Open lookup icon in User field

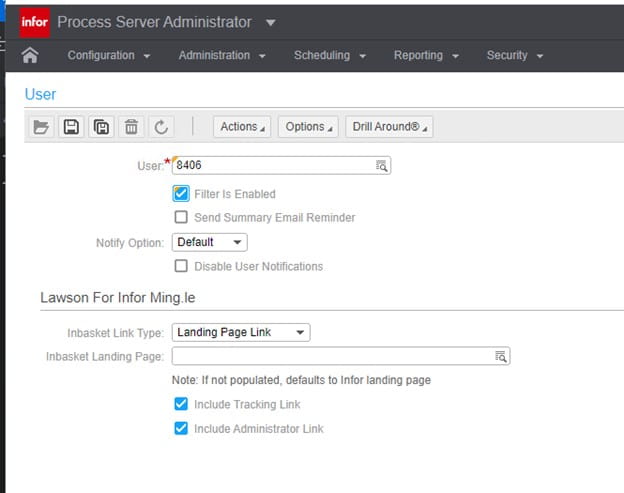tap(381, 166)
